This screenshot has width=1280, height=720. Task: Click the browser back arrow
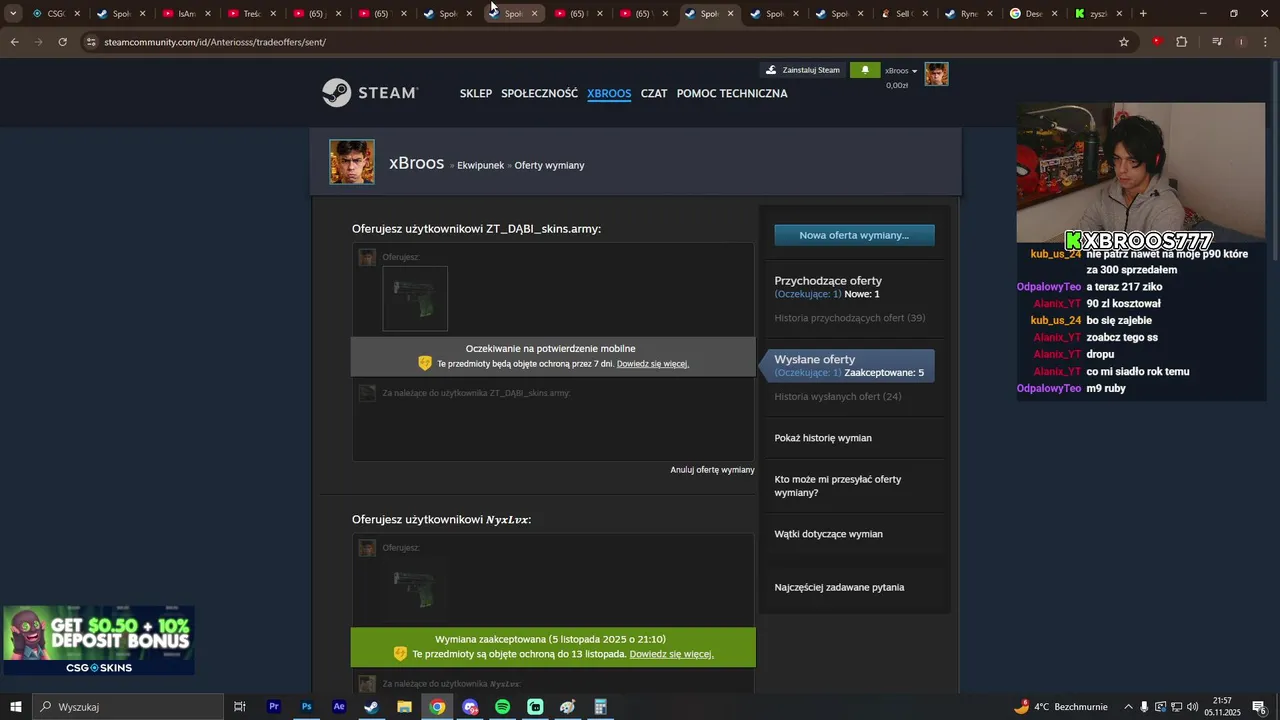[14, 42]
